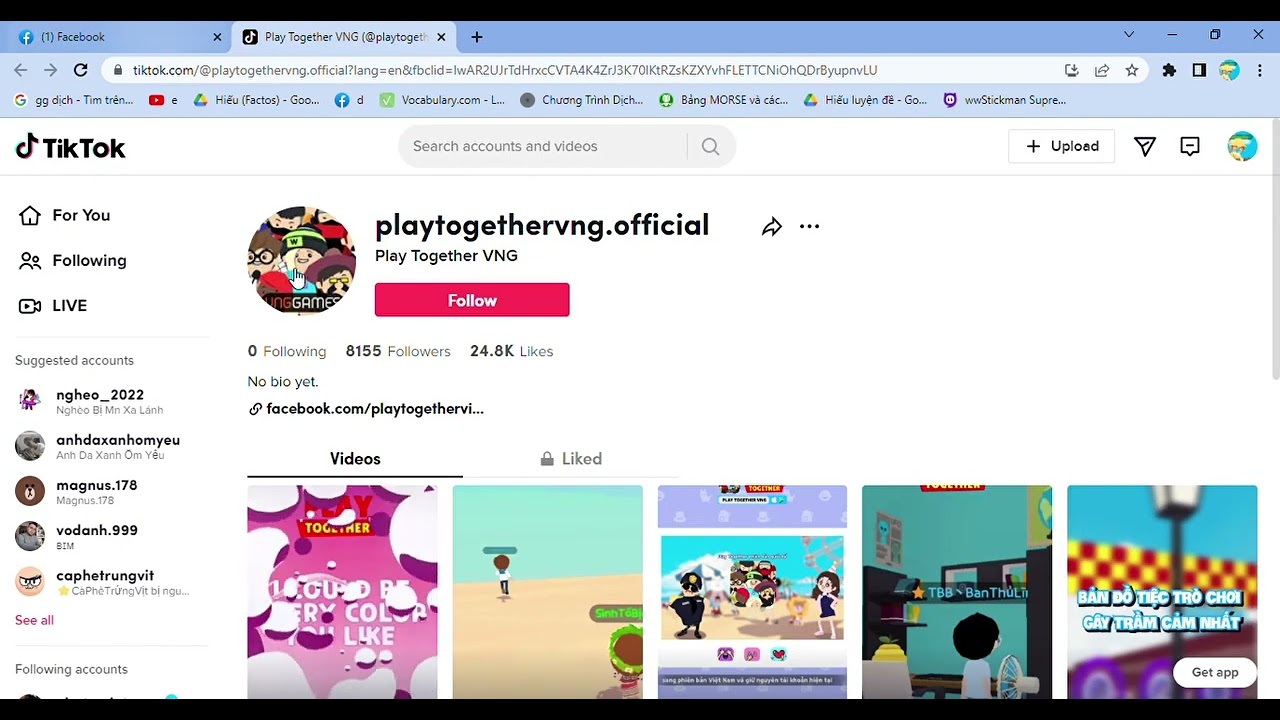Open Chrome extensions puzzle icon
This screenshot has height=720, width=1280.
[1169, 70]
